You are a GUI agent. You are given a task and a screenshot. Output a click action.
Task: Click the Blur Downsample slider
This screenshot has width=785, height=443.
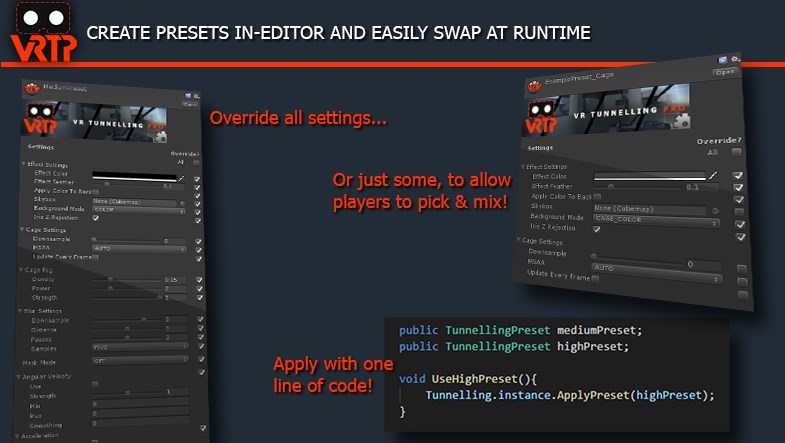point(128,319)
